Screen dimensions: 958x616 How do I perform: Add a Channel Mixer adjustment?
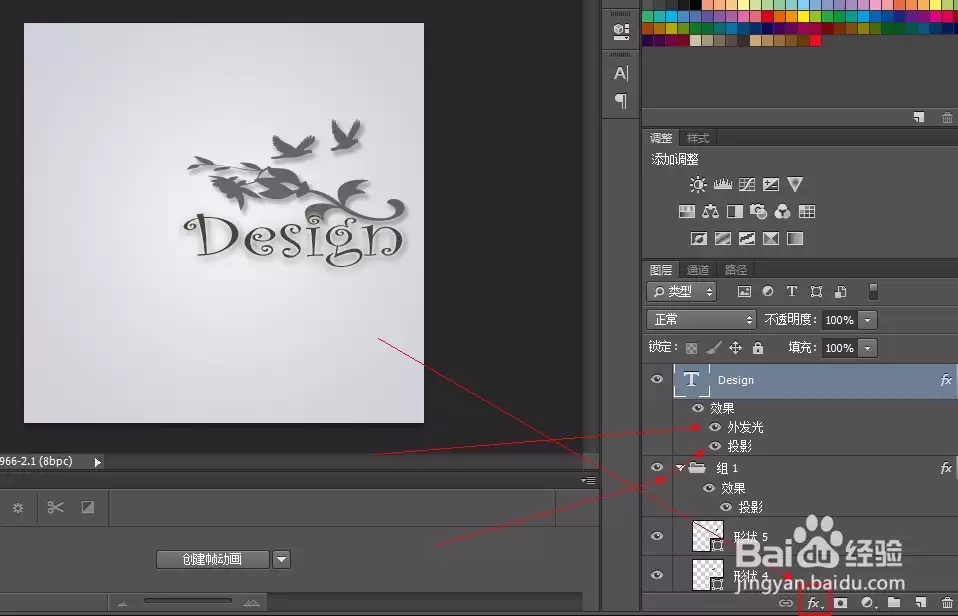point(783,211)
